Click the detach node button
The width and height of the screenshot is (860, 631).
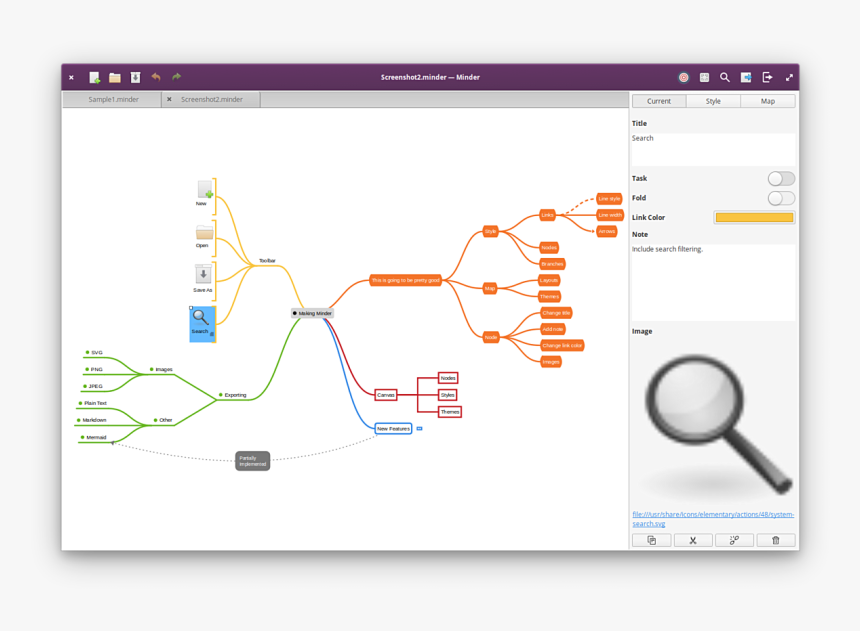pyautogui.click(x=734, y=540)
